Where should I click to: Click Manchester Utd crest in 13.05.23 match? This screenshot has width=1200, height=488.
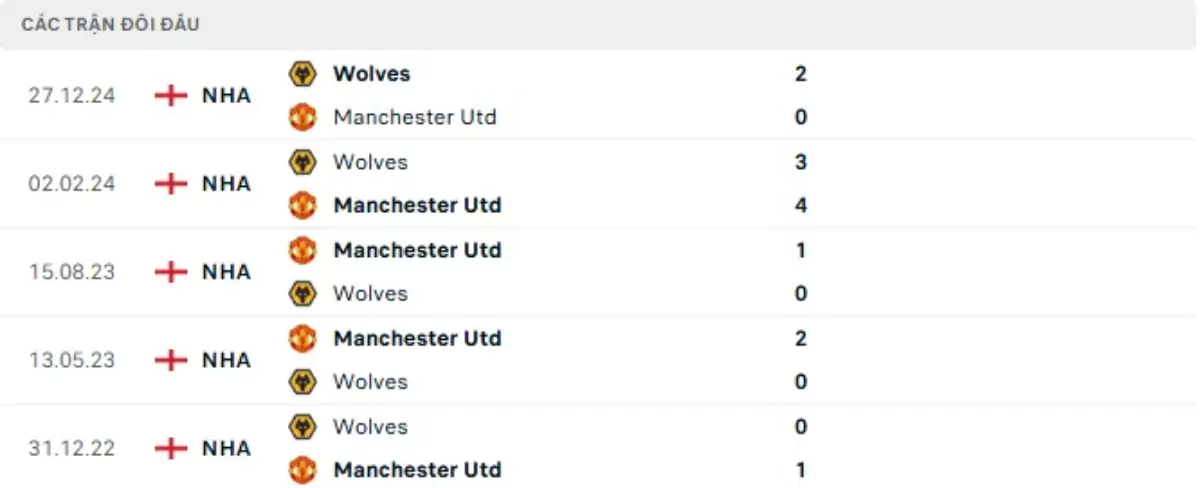coord(302,338)
